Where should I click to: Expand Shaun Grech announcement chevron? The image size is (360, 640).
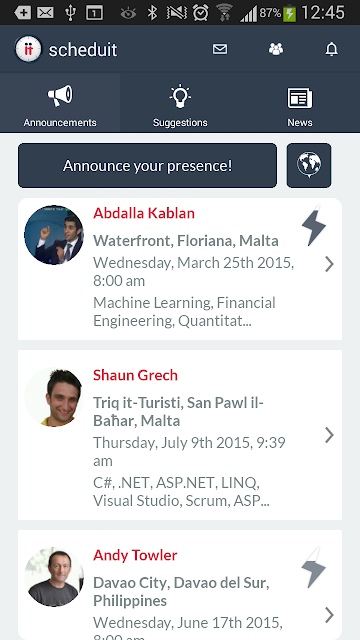point(329,435)
